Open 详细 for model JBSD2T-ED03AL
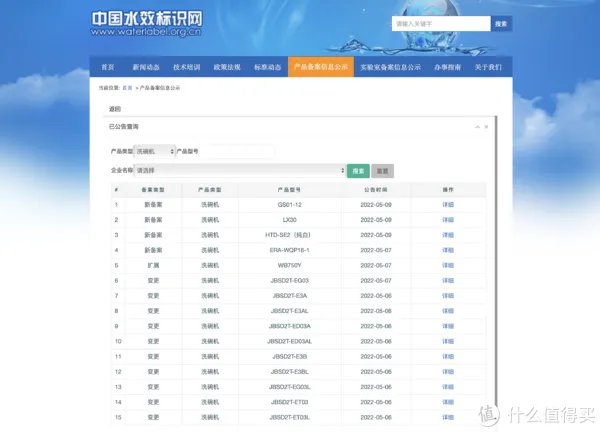 448,341
